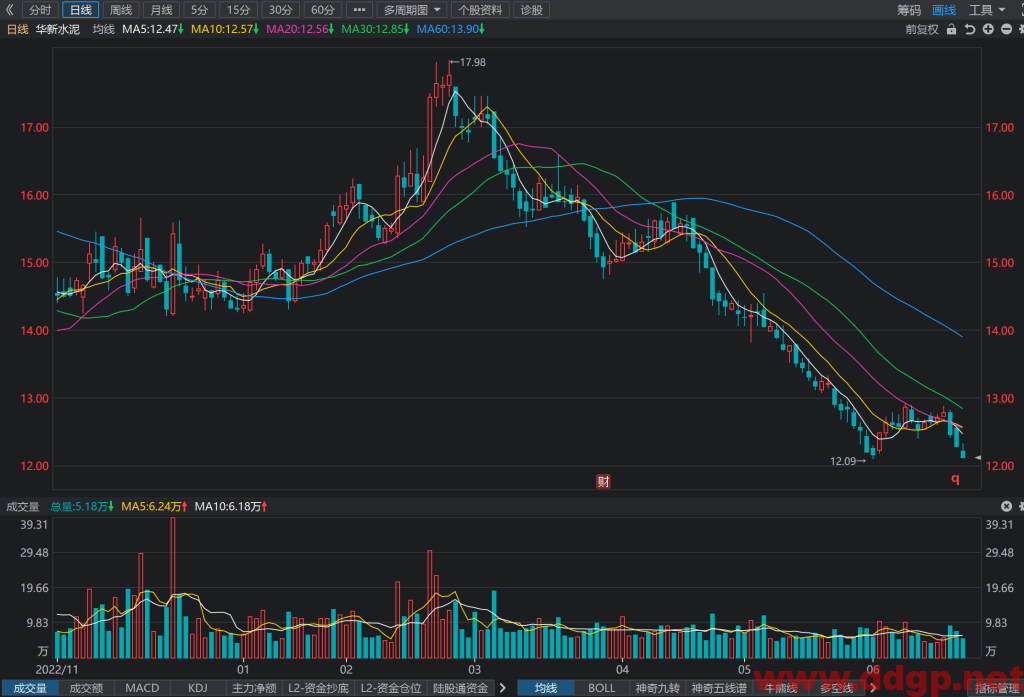Click the 日线 label beside stock name
This screenshot has height=697, width=1024.
click(18, 29)
